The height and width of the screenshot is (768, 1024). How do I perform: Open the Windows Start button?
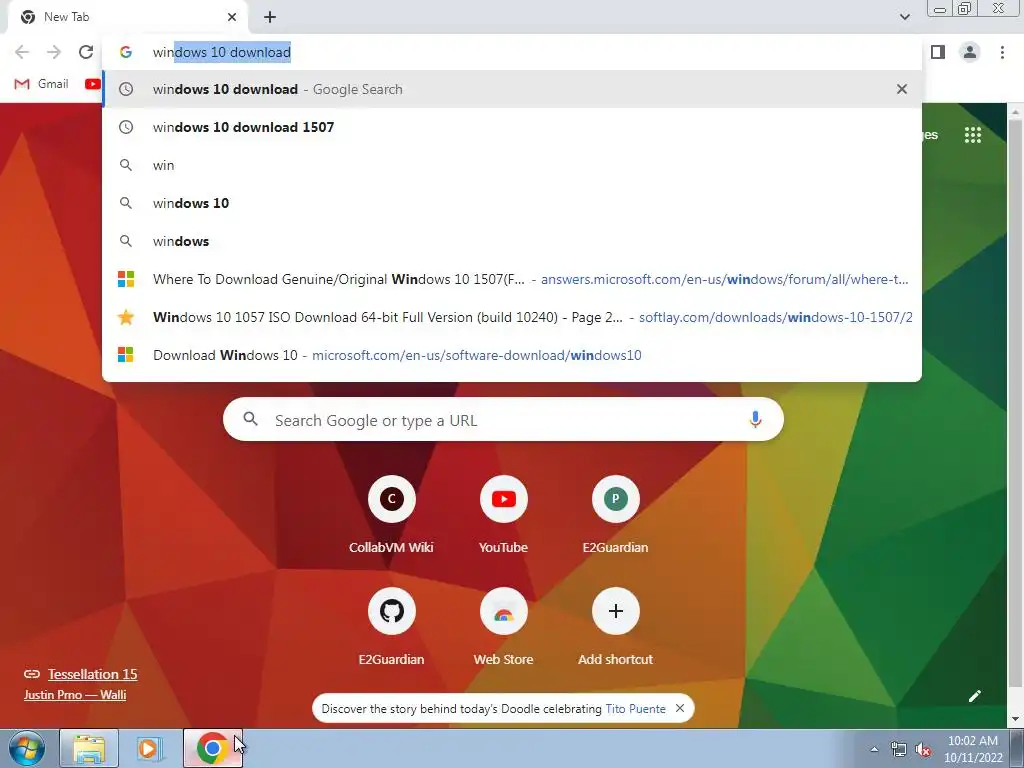tap(27, 748)
